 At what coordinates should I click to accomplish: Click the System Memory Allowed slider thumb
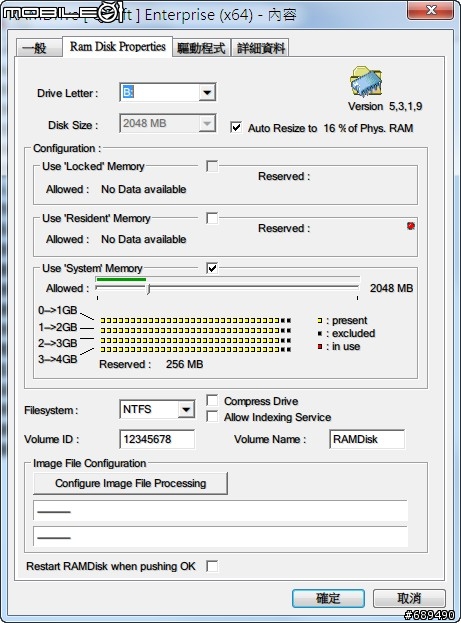click(x=149, y=289)
